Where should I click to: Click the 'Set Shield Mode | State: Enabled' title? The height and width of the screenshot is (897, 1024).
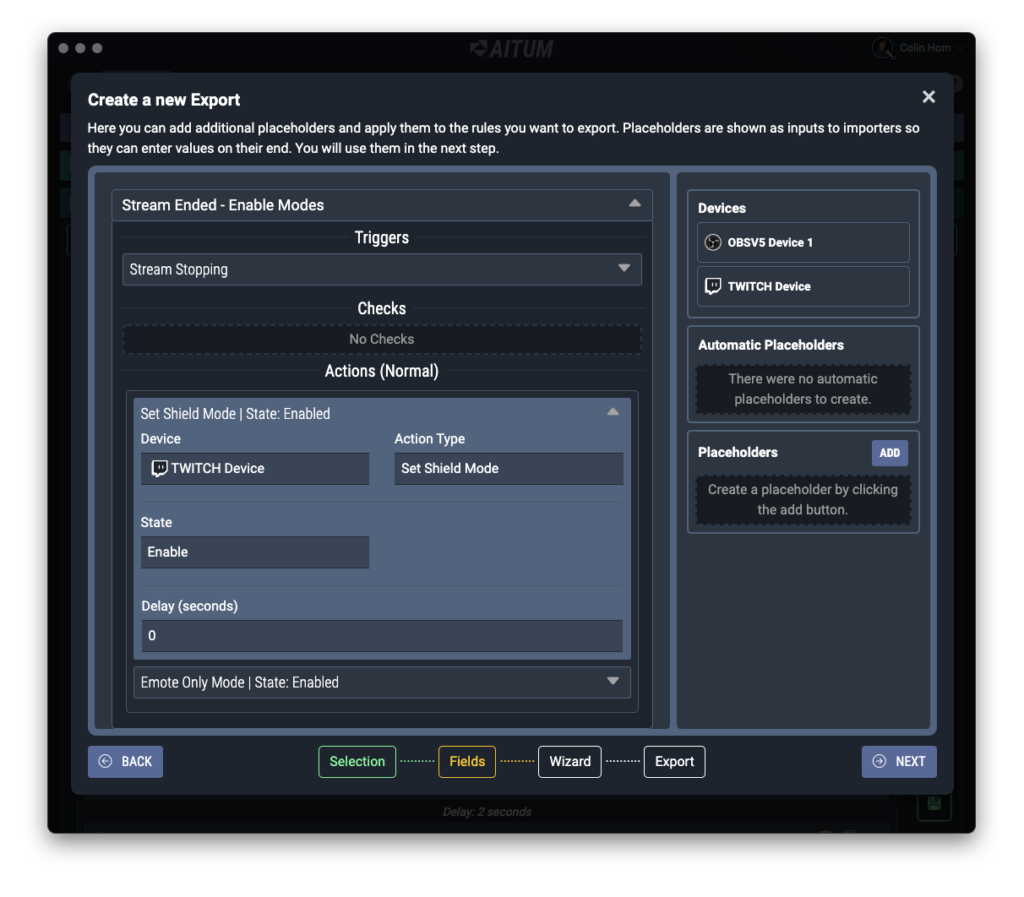tap(235, 413)
